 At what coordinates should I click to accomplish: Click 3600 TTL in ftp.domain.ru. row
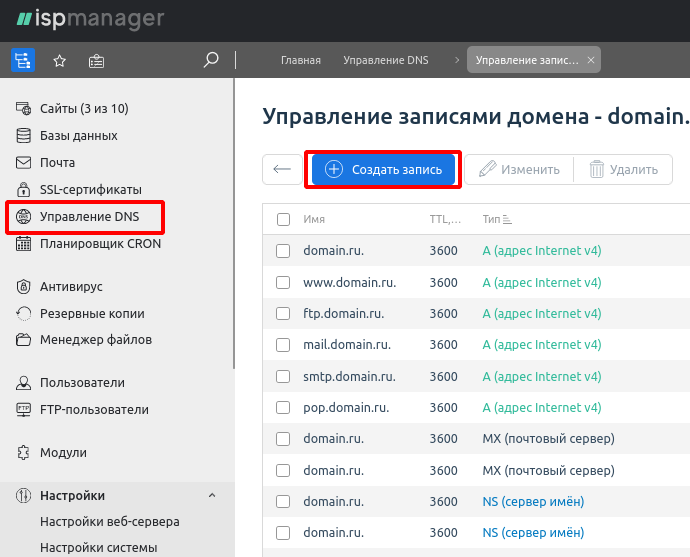(444, 314)
